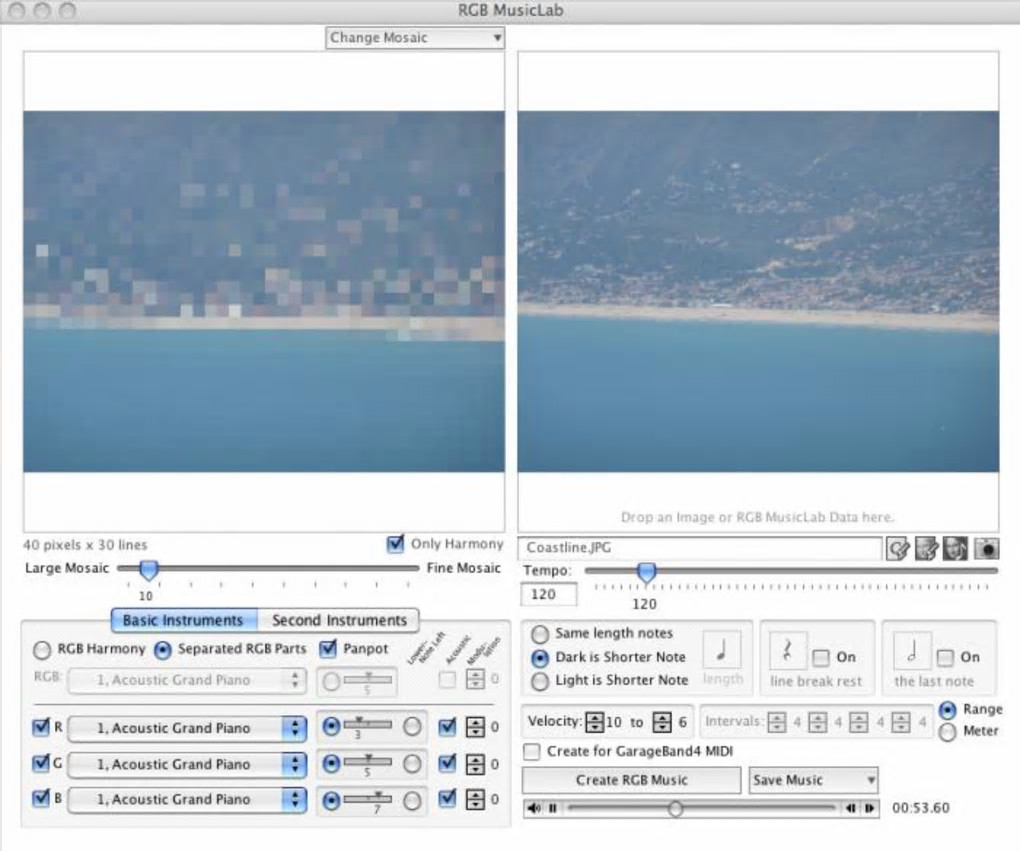Switch to the Basic Instruments tab
1020x851 pixels.
tap(184, 620)
